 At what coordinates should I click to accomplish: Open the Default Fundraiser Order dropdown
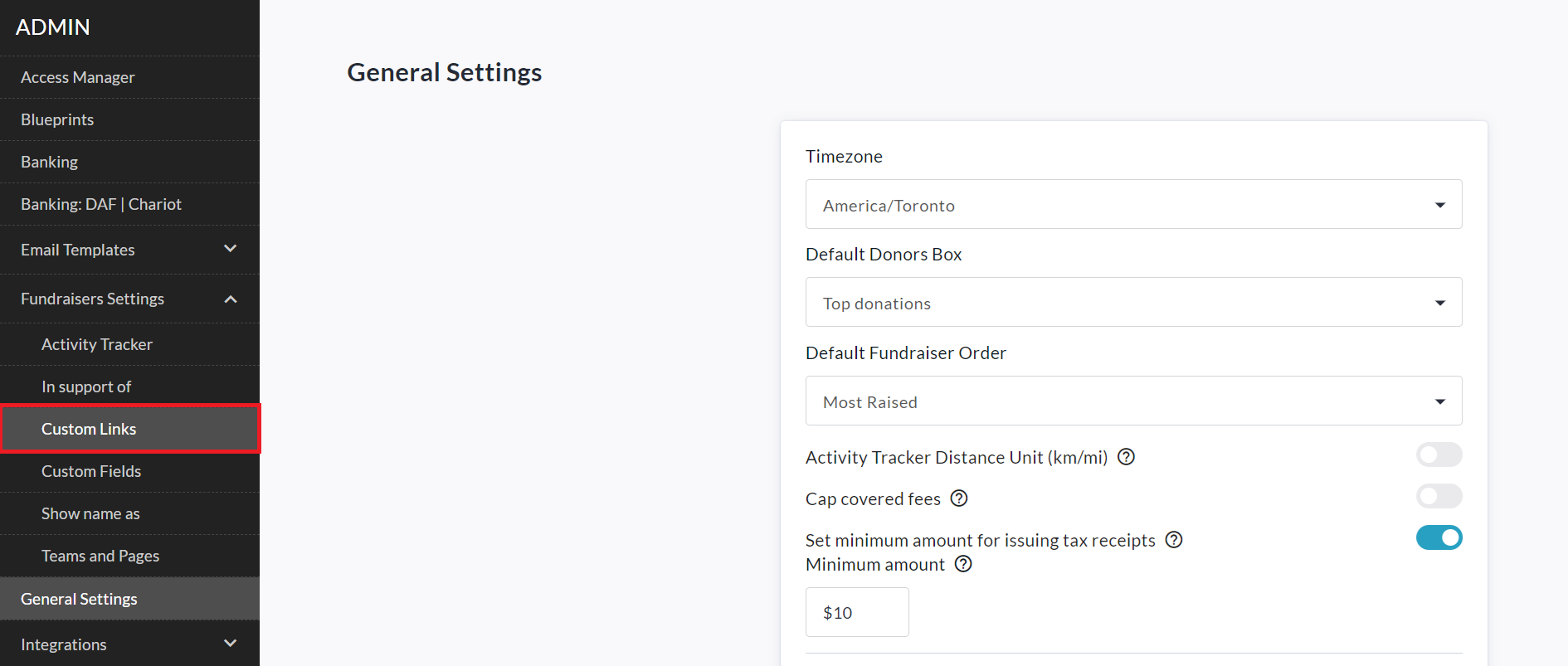(x=1133, y=401)
